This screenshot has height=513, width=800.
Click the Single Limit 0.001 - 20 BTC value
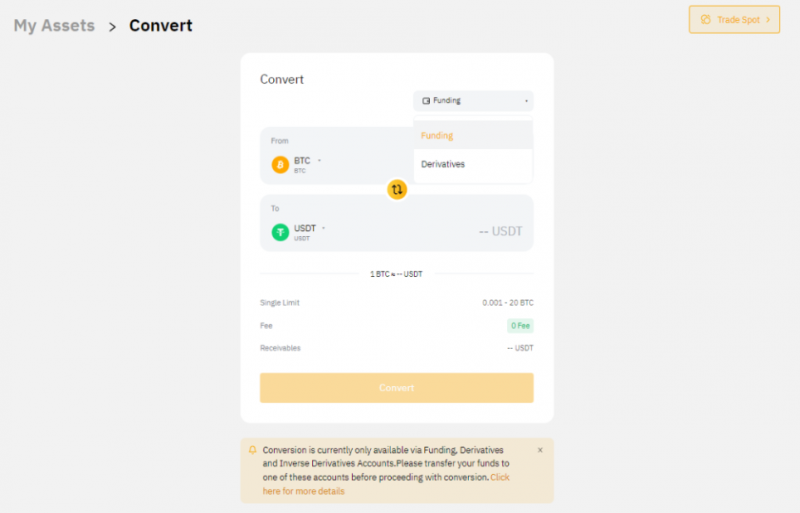click(x=507, y=302)
